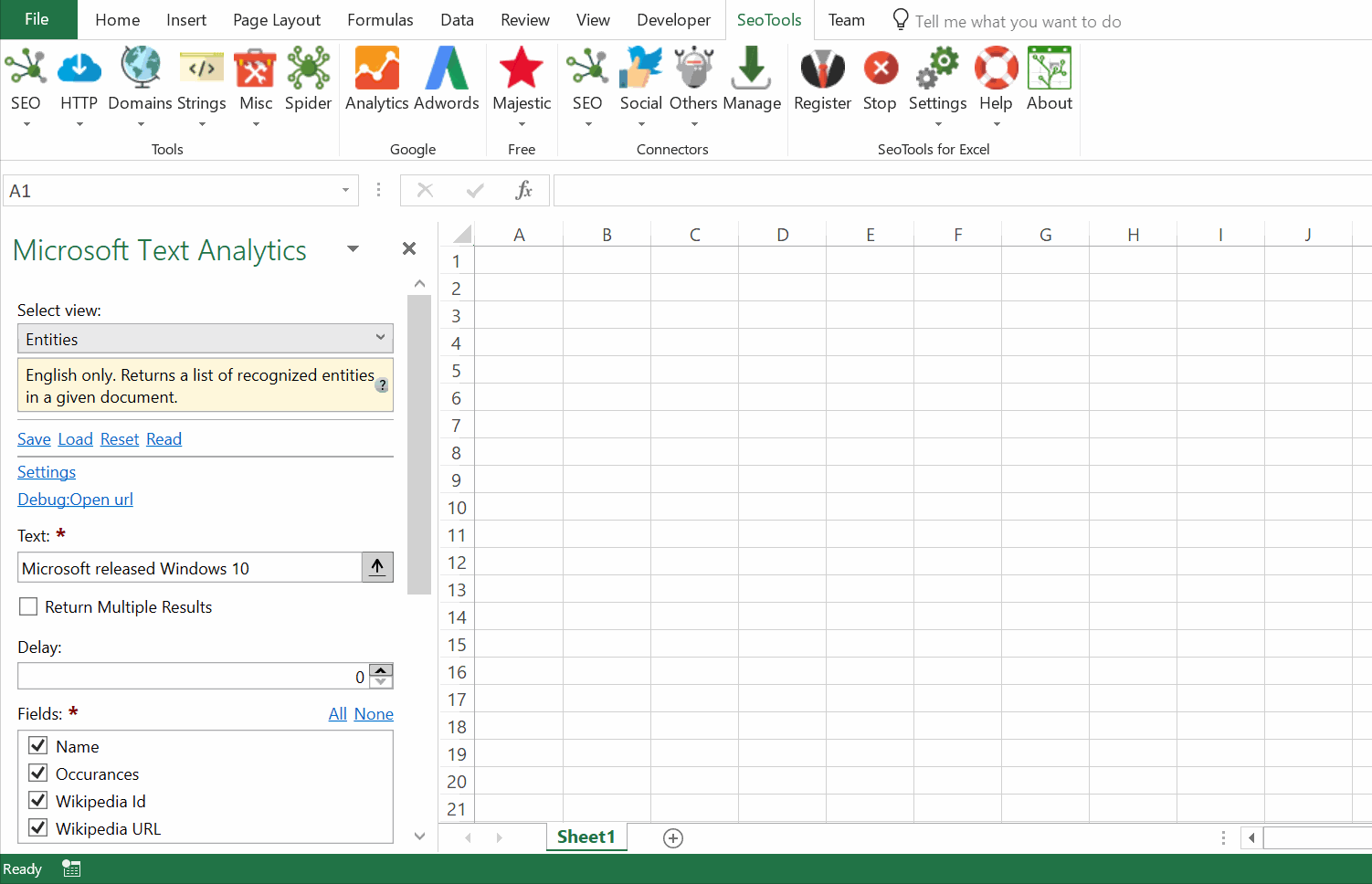Expand the Strings tool dropdown arrow
1372x884 pixels.
202,124
